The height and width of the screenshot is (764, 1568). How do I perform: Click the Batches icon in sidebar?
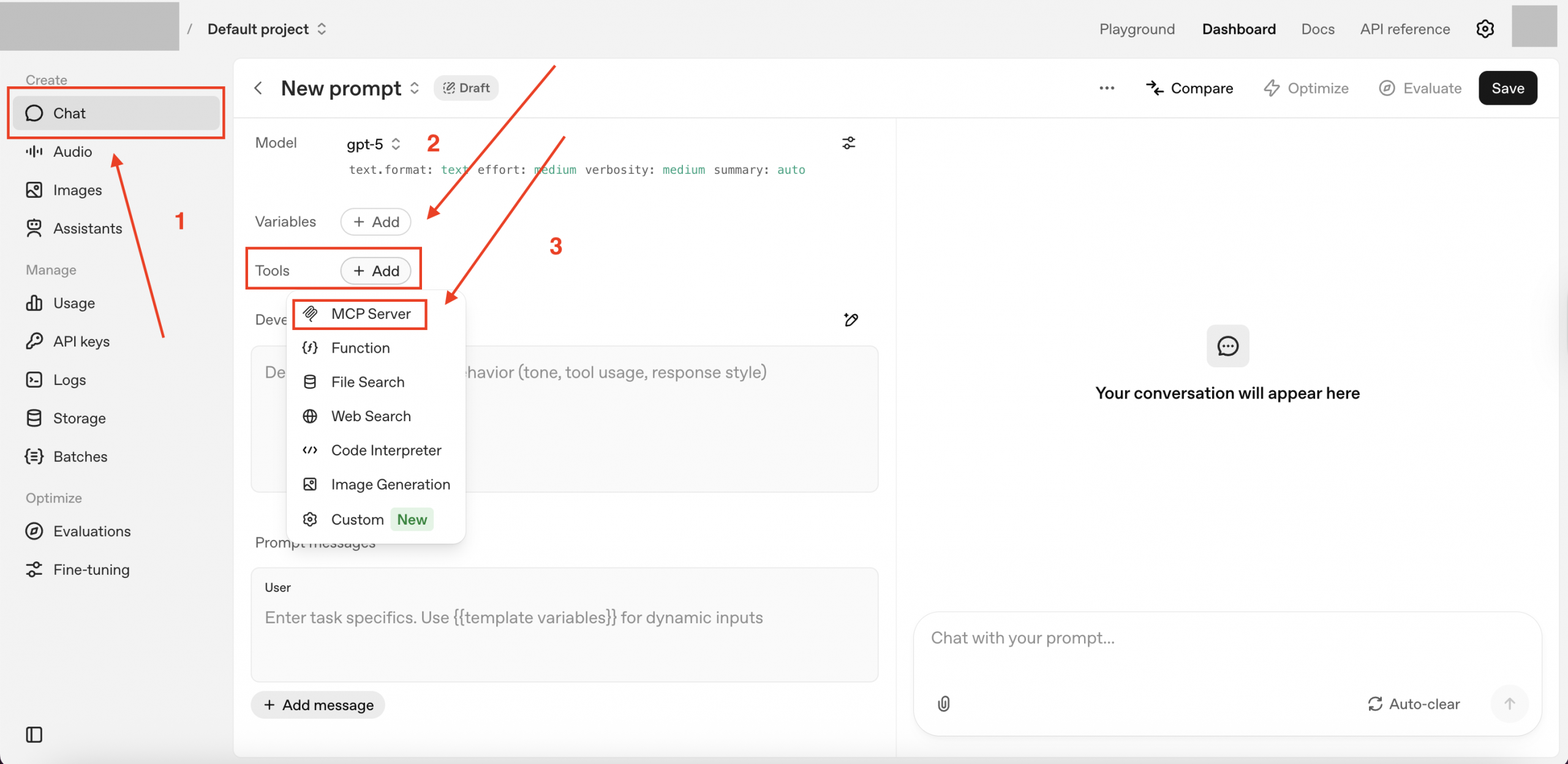[34, 457]
